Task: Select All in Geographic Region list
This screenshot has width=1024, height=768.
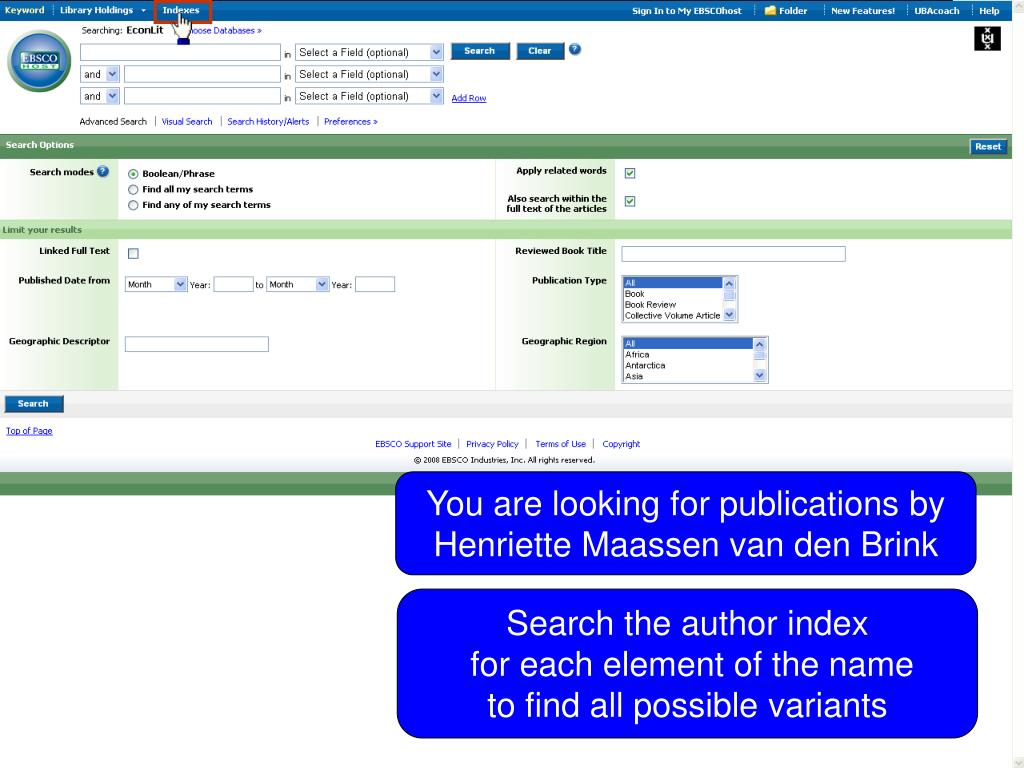Action: (688, 344)
